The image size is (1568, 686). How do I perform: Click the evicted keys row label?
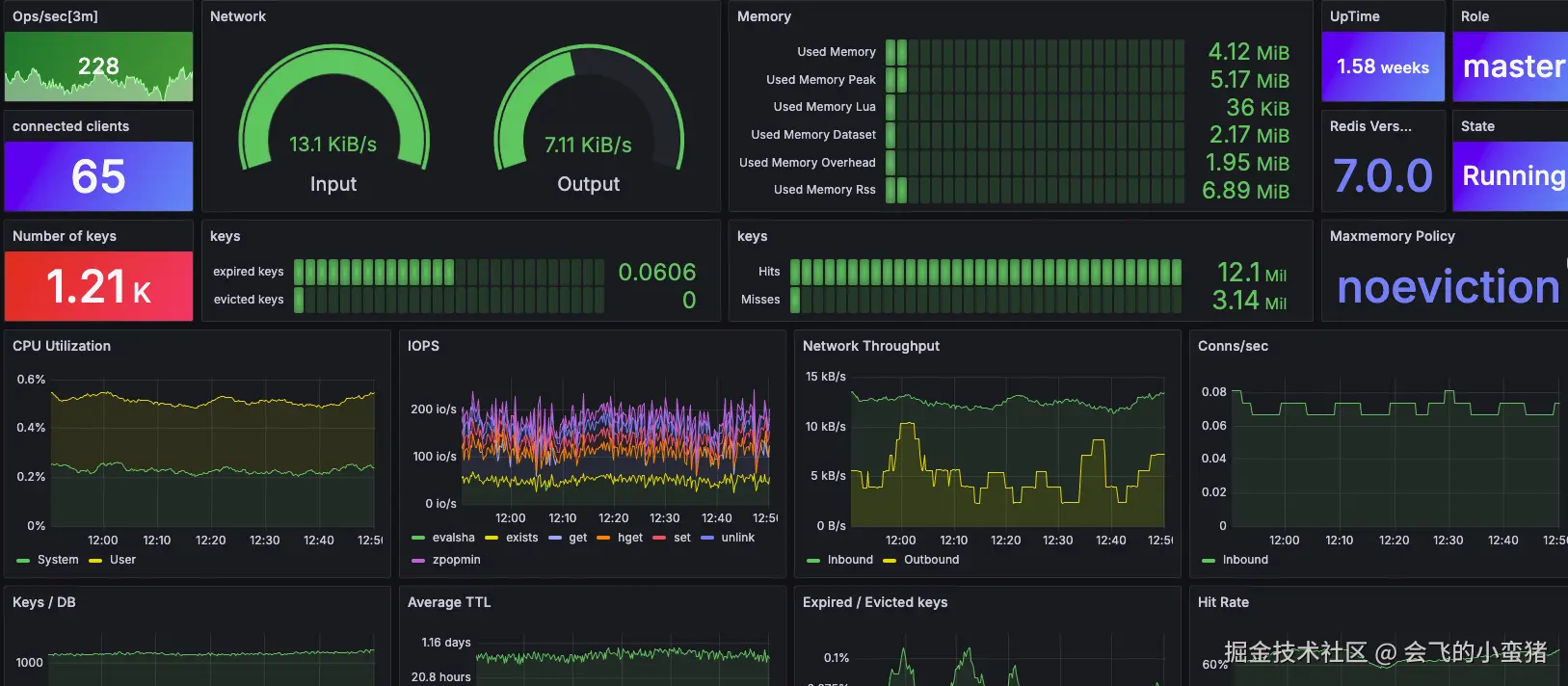[249, 300]
